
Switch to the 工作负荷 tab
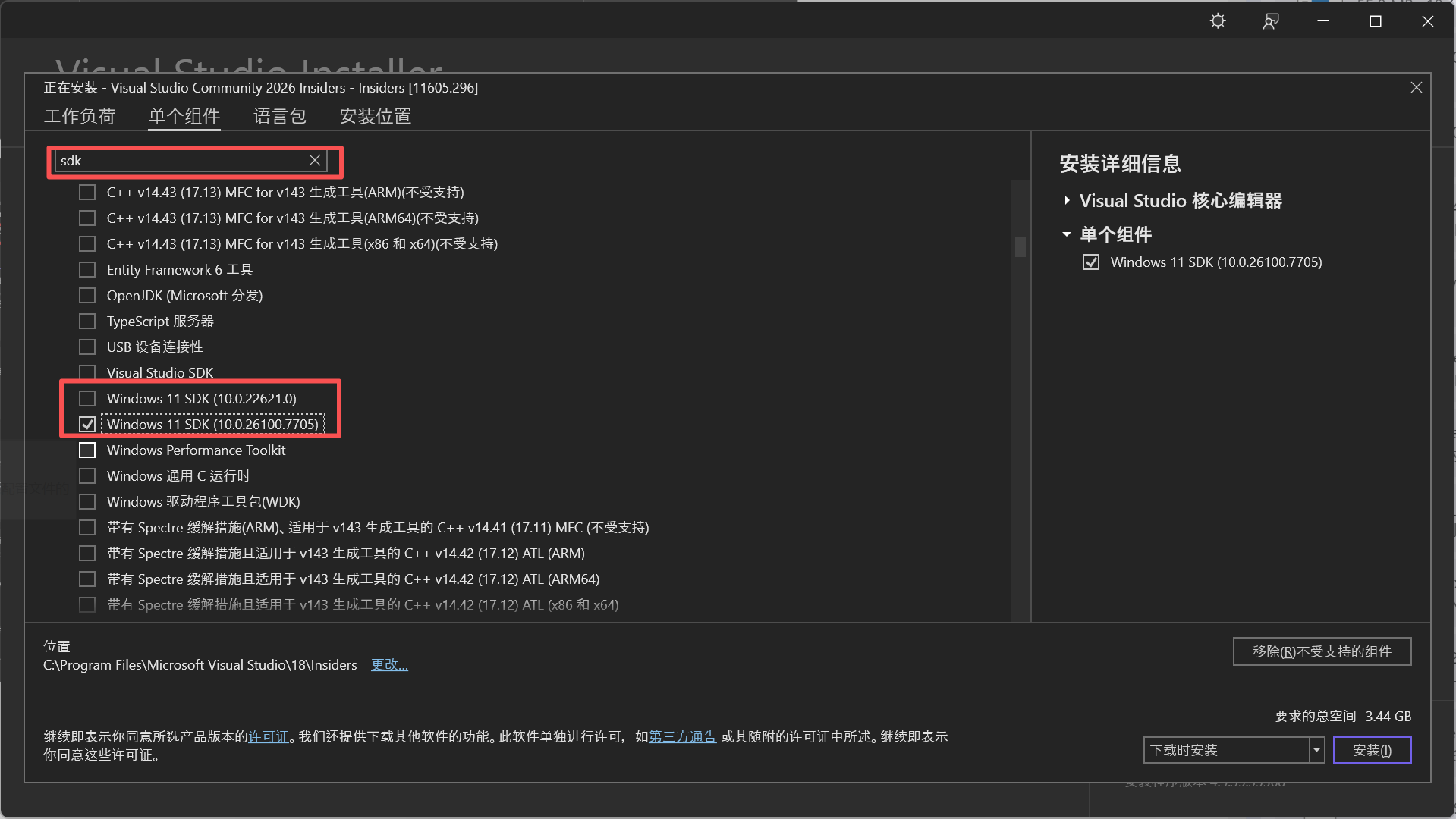[x=80, y=116]
